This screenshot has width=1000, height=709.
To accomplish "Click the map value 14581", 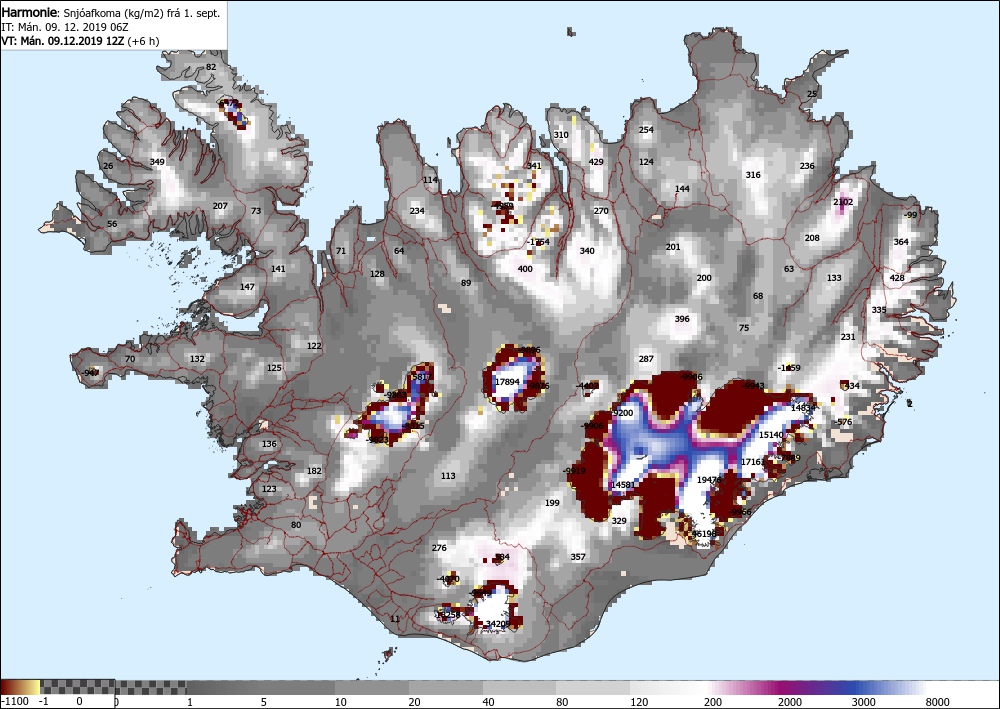I will 622,485.
